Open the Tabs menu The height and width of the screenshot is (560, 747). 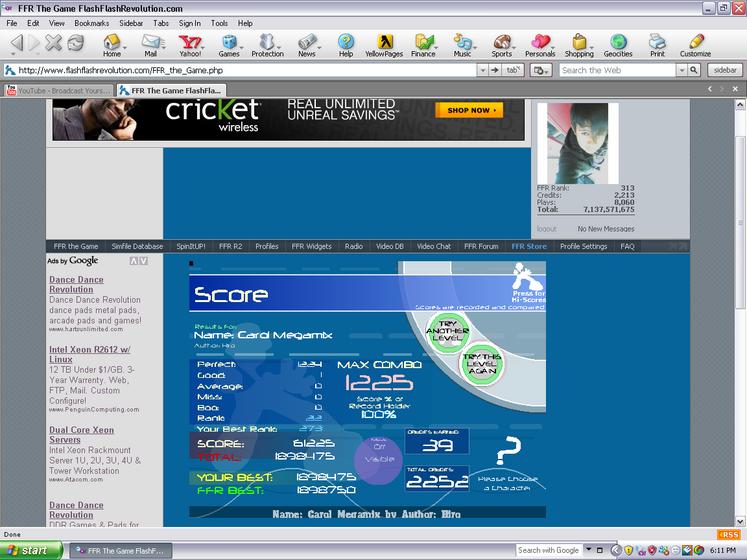(161, 23)
